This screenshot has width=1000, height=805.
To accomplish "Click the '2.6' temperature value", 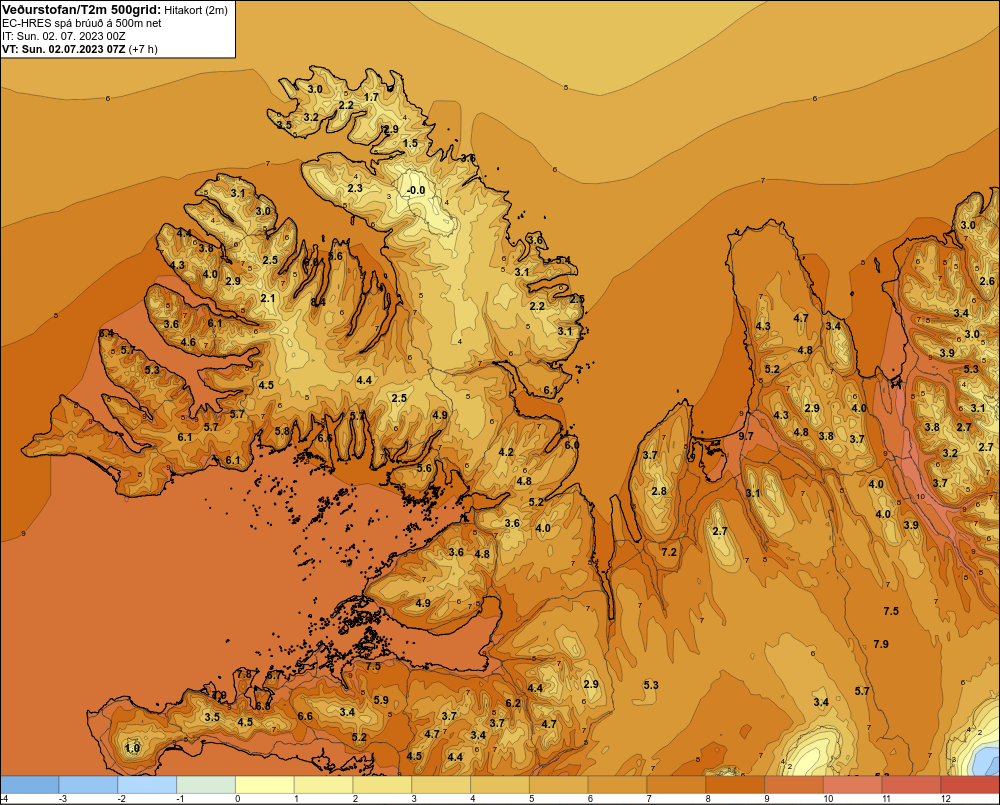I will point(987,281).
